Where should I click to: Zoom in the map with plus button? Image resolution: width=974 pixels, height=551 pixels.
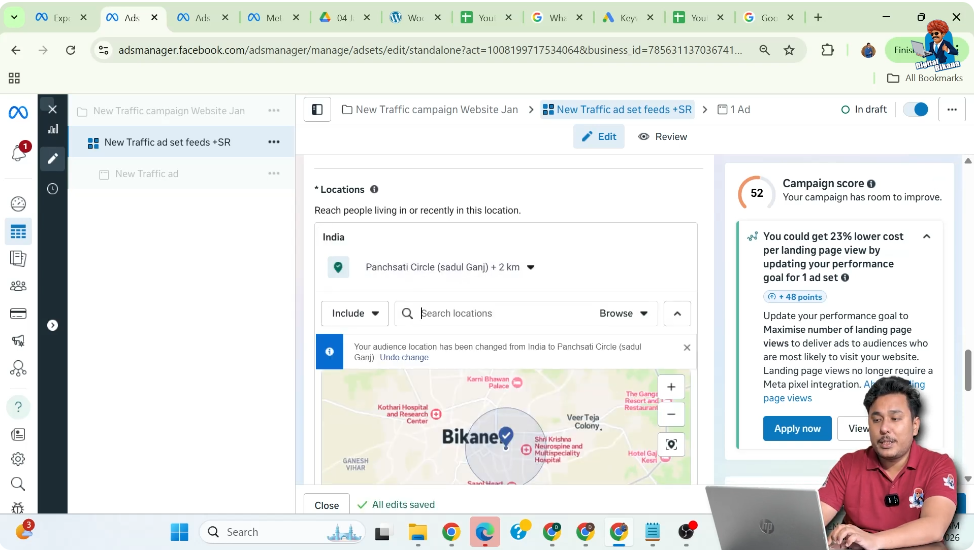point(671,387)
